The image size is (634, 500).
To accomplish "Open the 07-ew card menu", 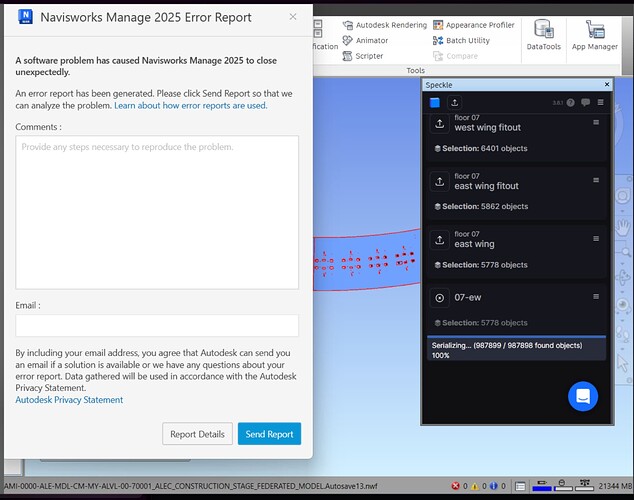I will (x=596, y=297).
